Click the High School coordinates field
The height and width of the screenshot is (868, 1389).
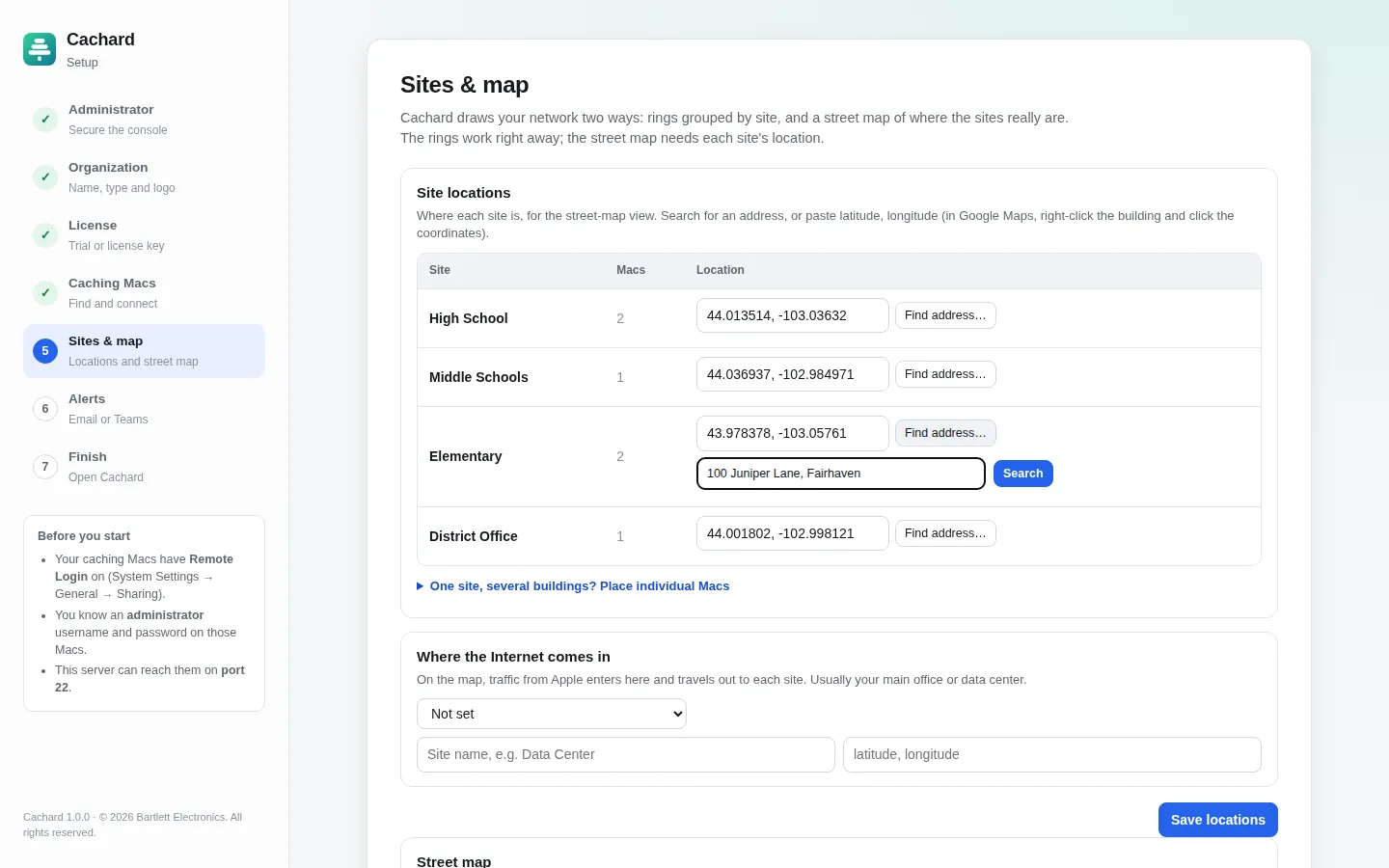pyautogui.click(x=793, y=315)
